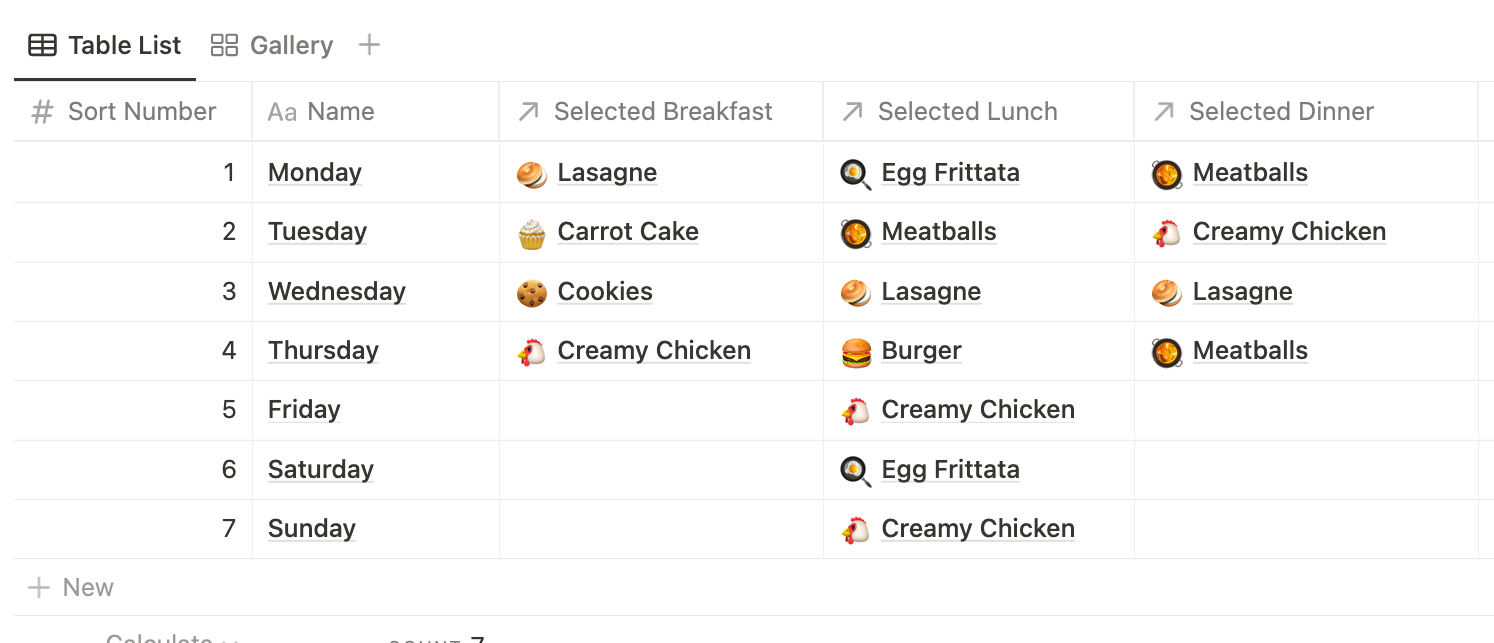Click the cupcake icon beside Carrot Cake

coord(532,233)
